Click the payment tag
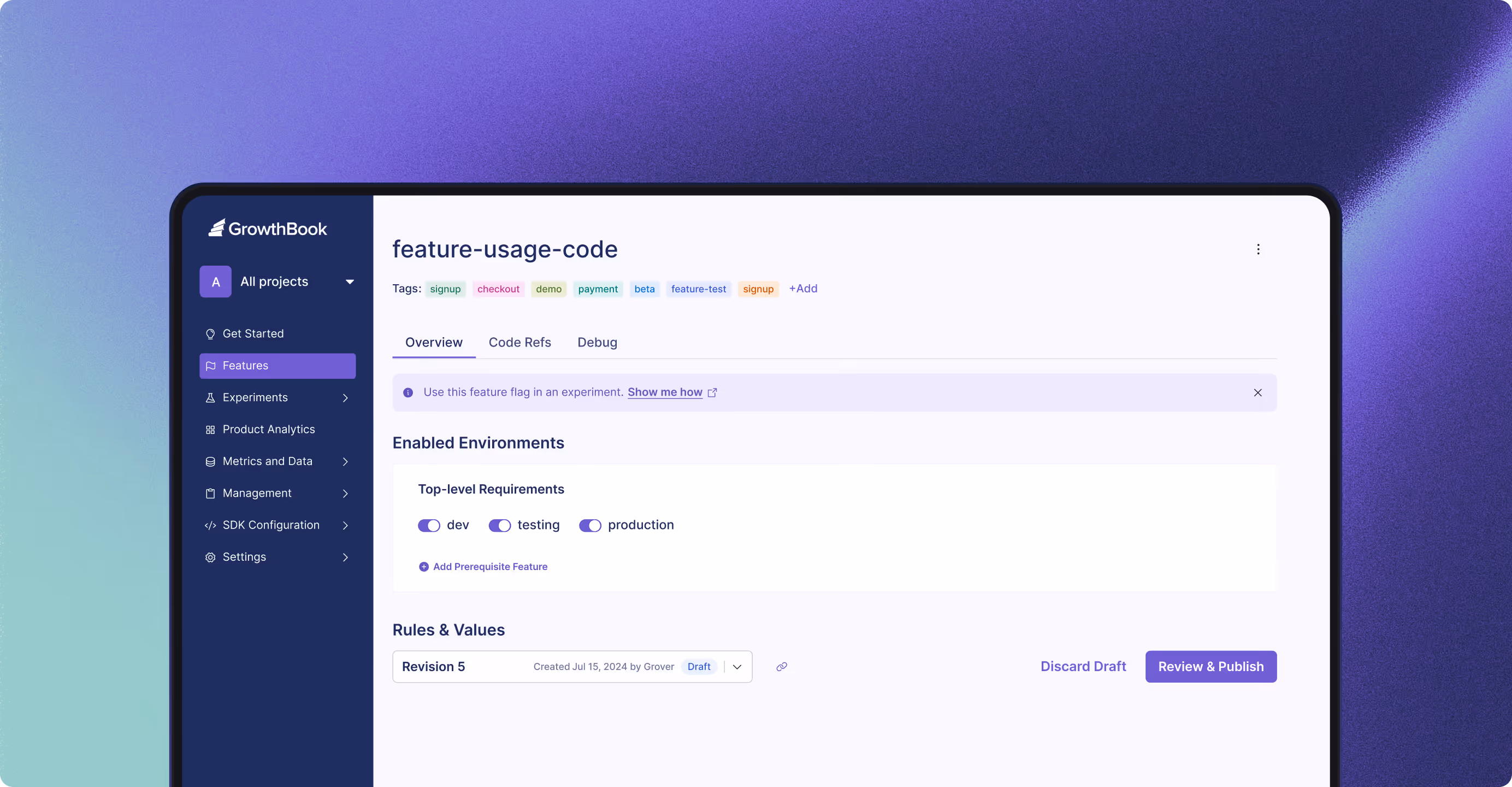1512x787 pixels. [x=598, y=289]
